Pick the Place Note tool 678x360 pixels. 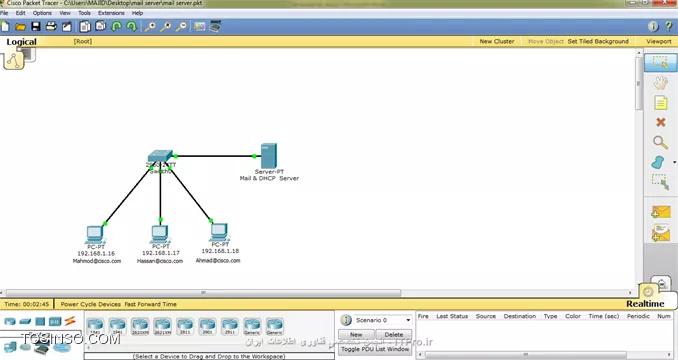point(660,103)
